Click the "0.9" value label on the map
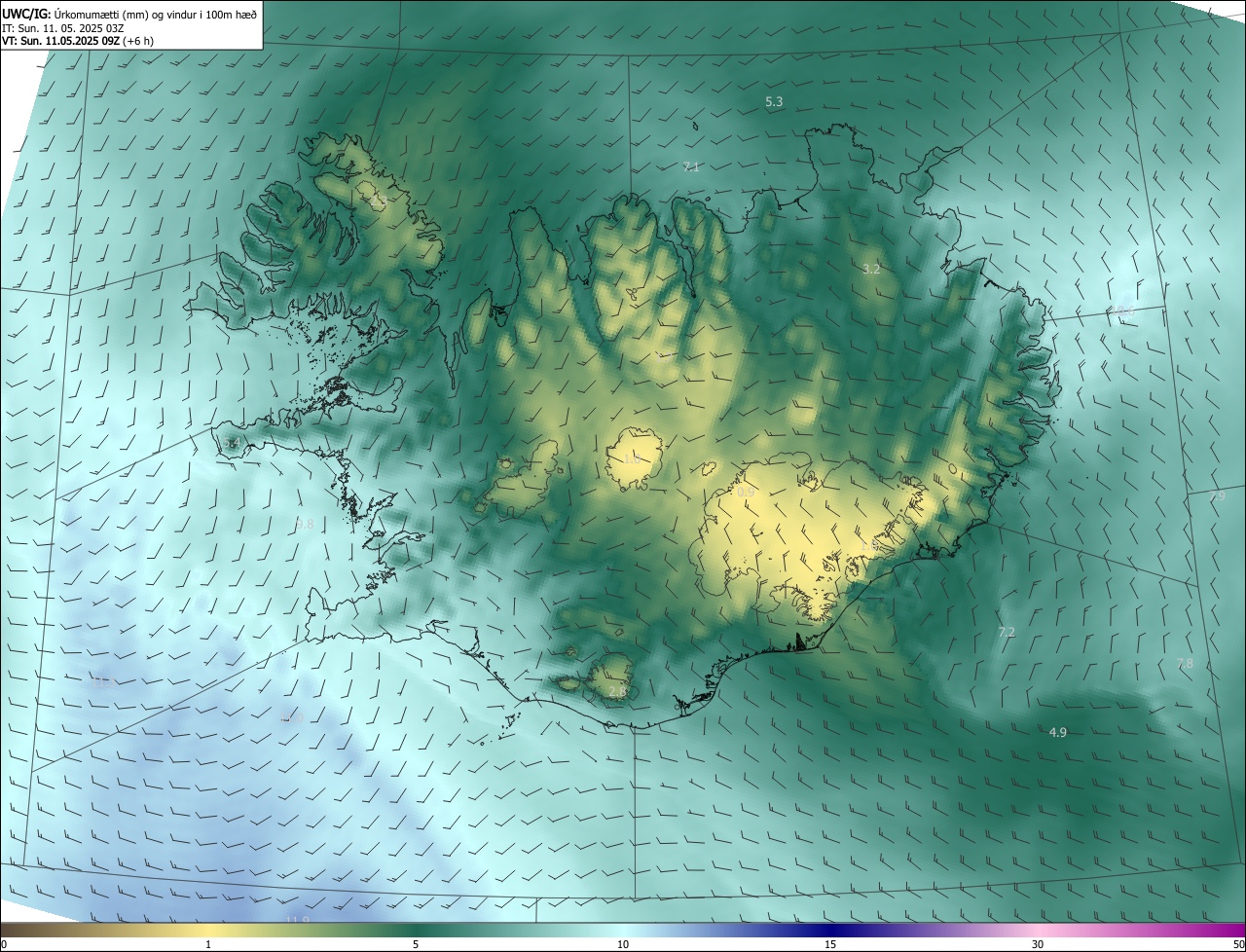The image size is (1246, 952). pyautogui.click(x=746, y=493)
